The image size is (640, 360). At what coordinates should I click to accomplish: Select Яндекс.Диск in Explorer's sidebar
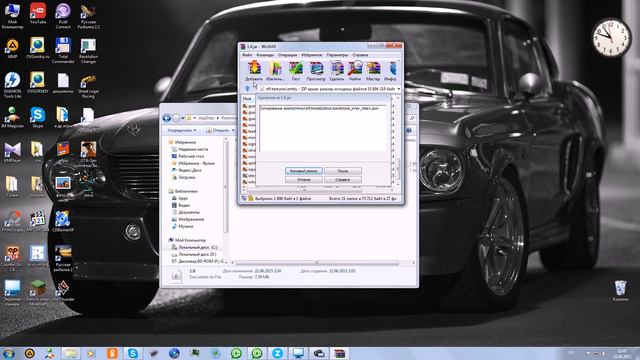[186, 170]
